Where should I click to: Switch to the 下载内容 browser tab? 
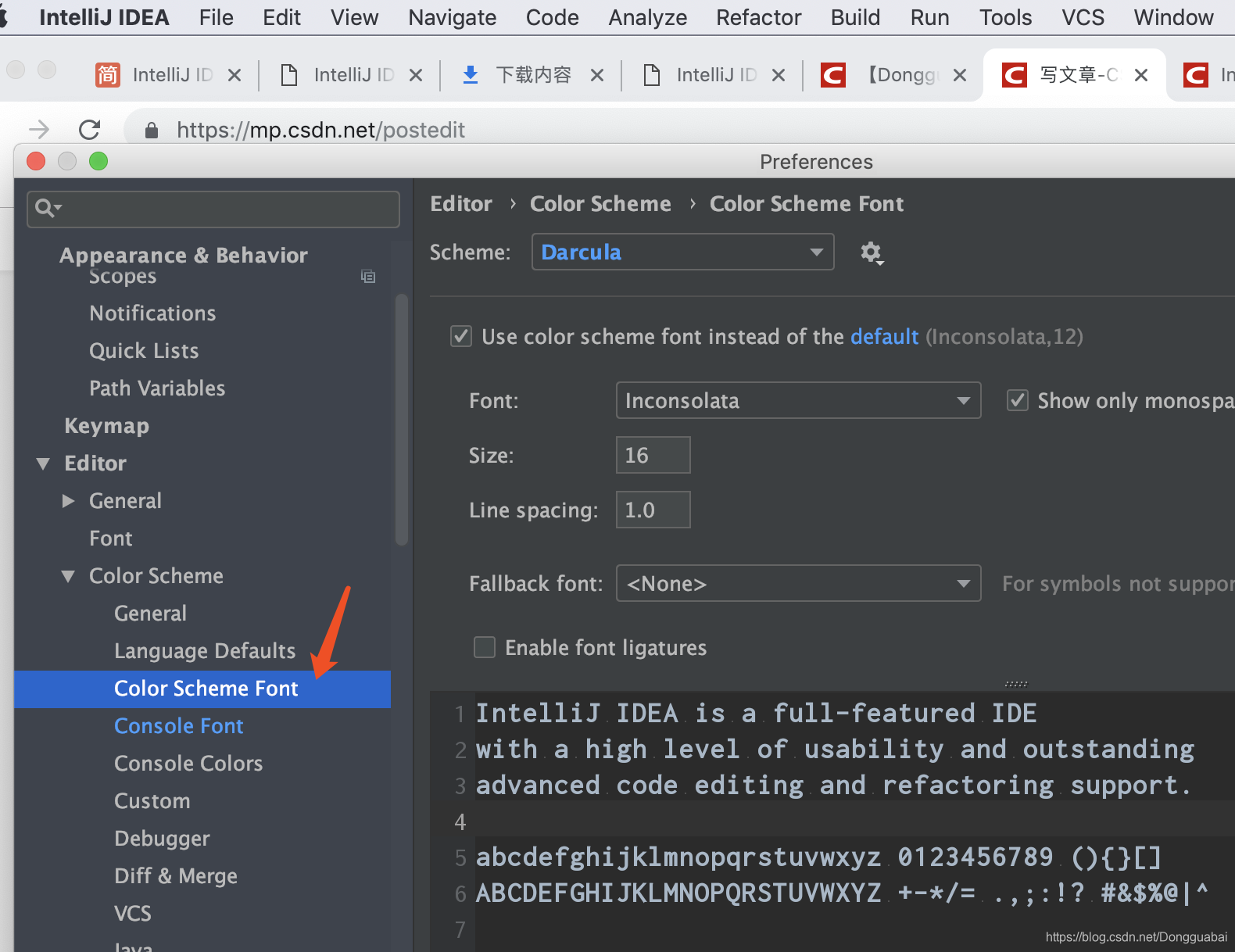pos(533,75)
